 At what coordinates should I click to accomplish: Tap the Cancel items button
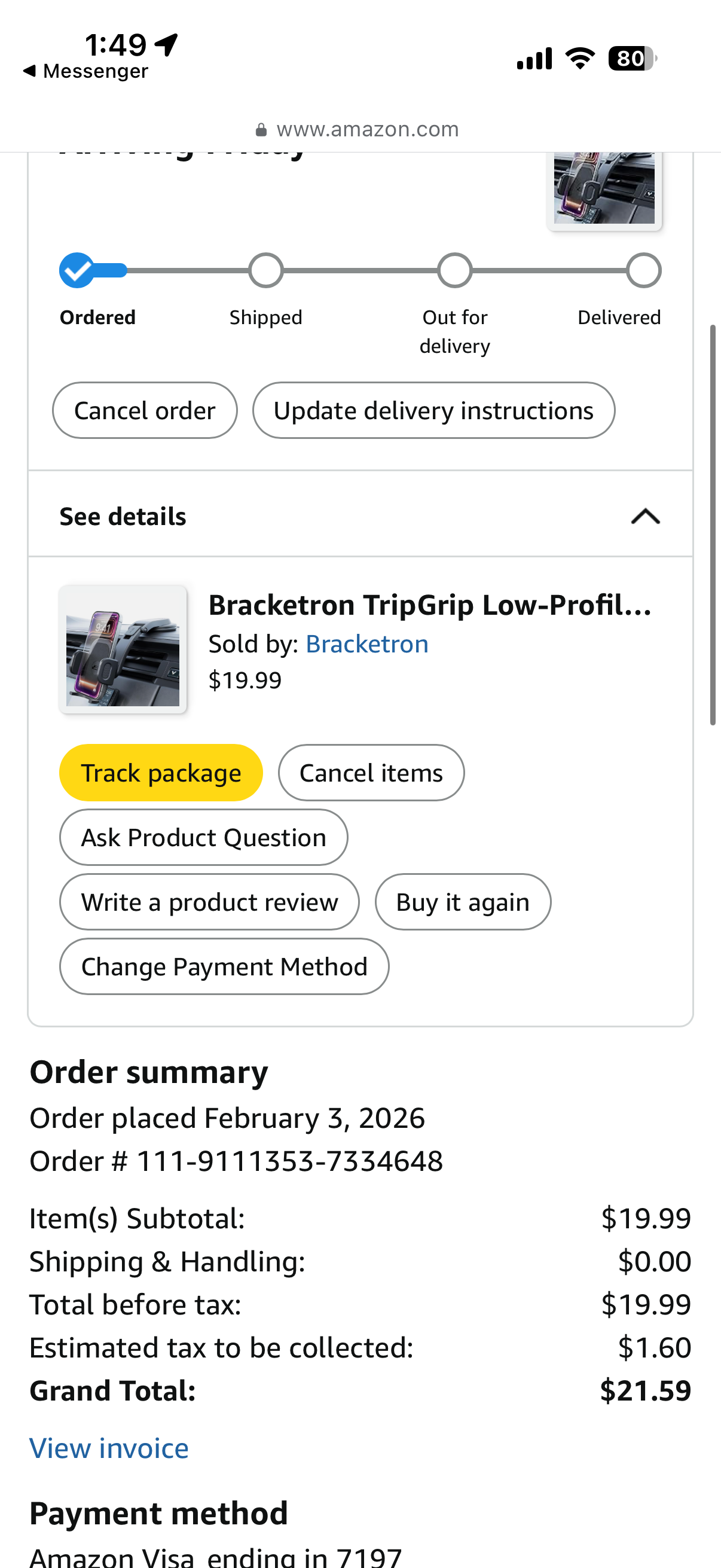point(371,773)
